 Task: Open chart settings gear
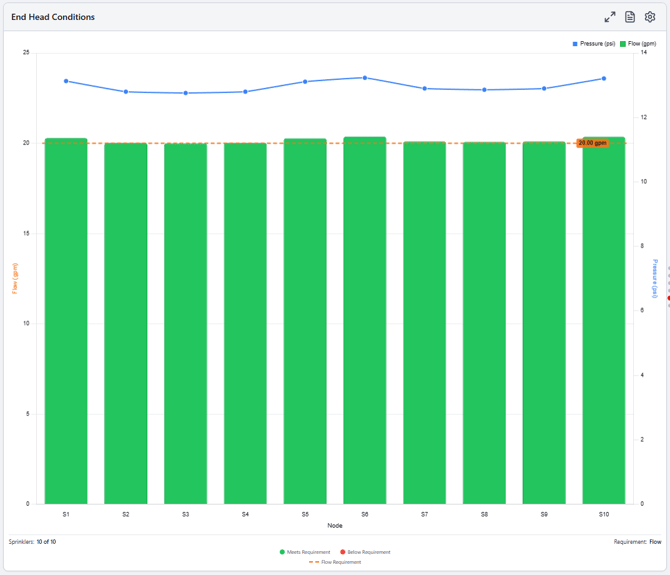pos(650,17)
